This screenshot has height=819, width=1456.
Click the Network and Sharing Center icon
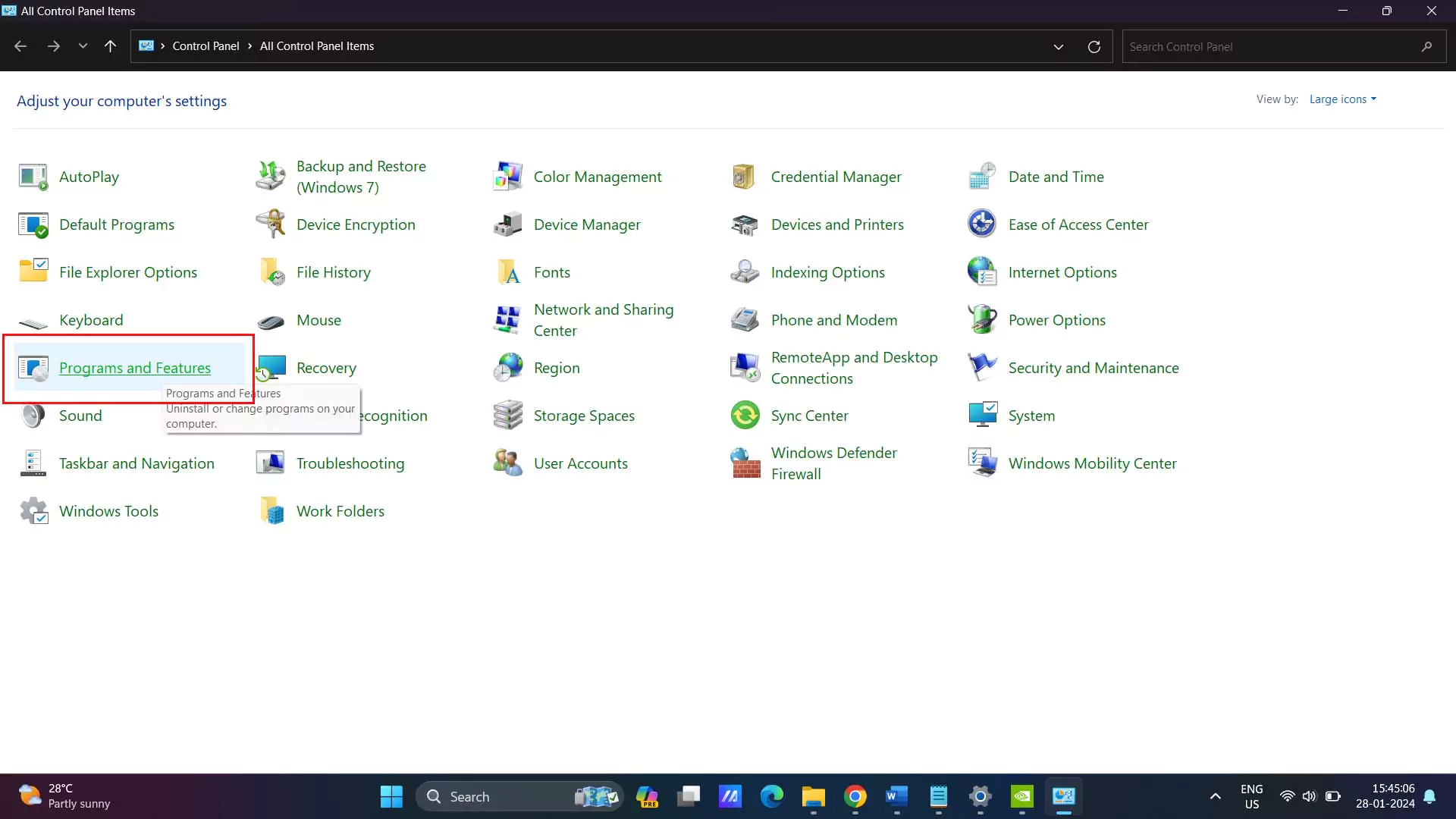pos(507,320)
